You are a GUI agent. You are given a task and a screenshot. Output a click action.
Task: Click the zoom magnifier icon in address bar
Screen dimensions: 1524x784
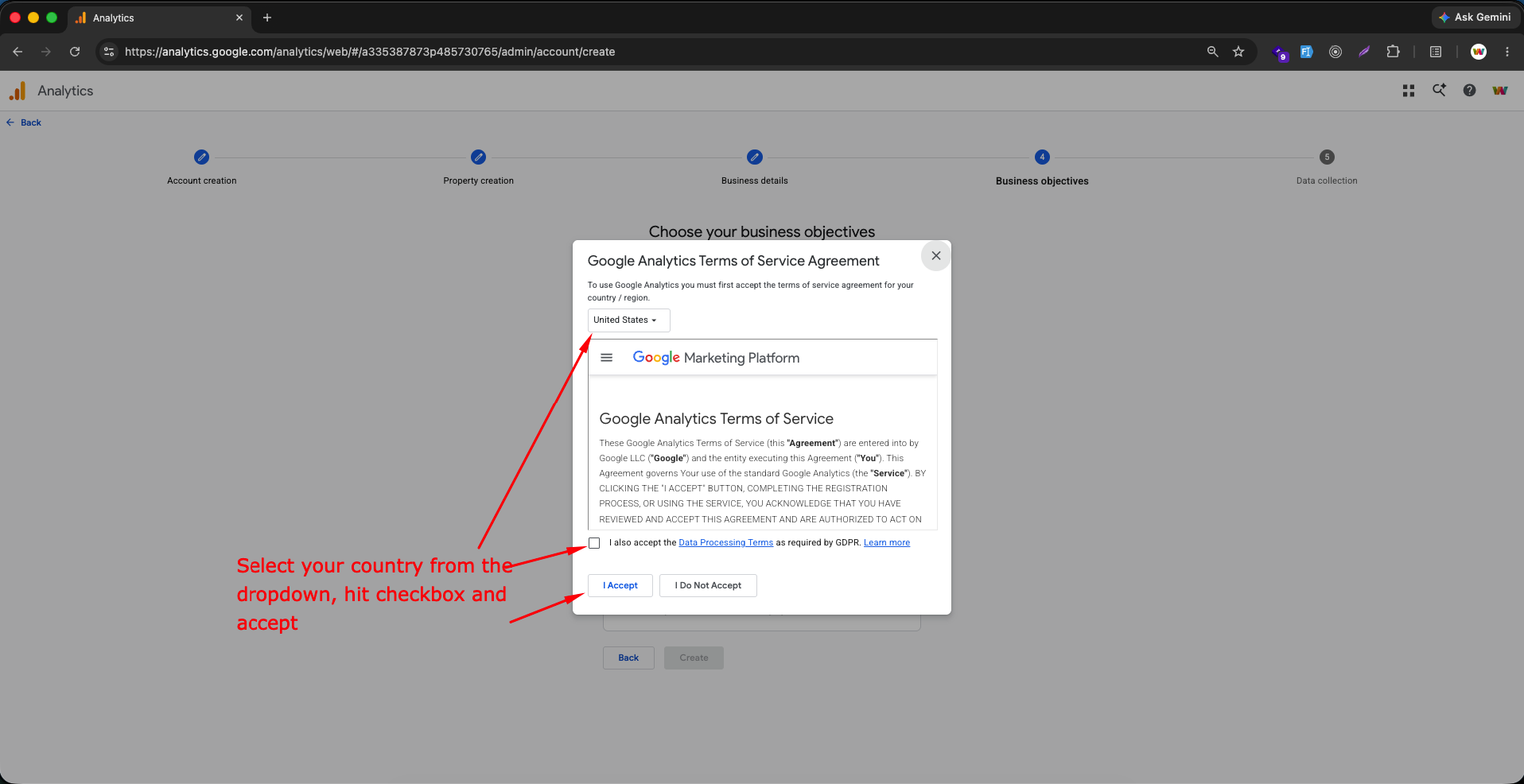[x=1212, y=52]
